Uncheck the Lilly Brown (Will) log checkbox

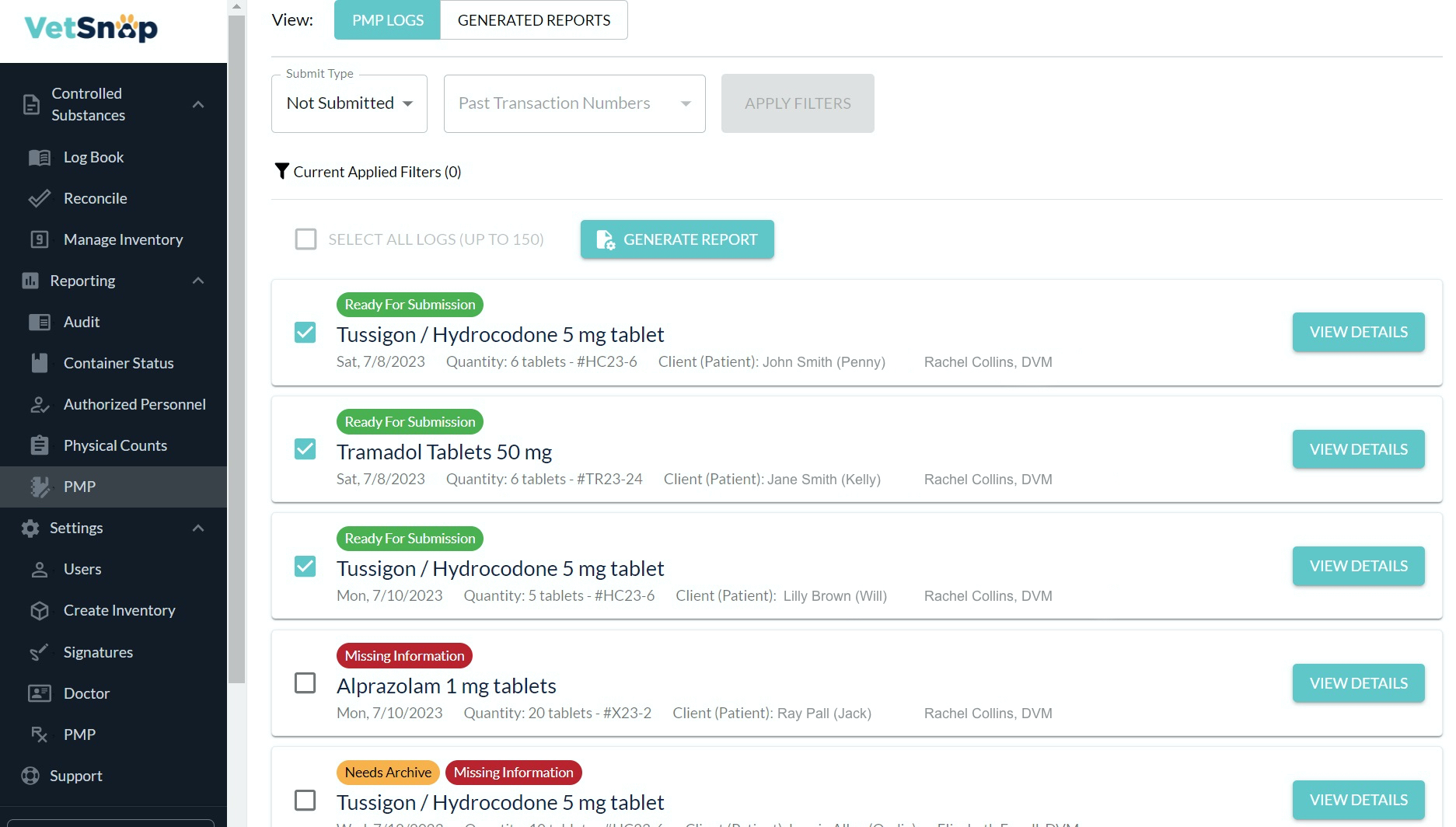coord(306,567)
